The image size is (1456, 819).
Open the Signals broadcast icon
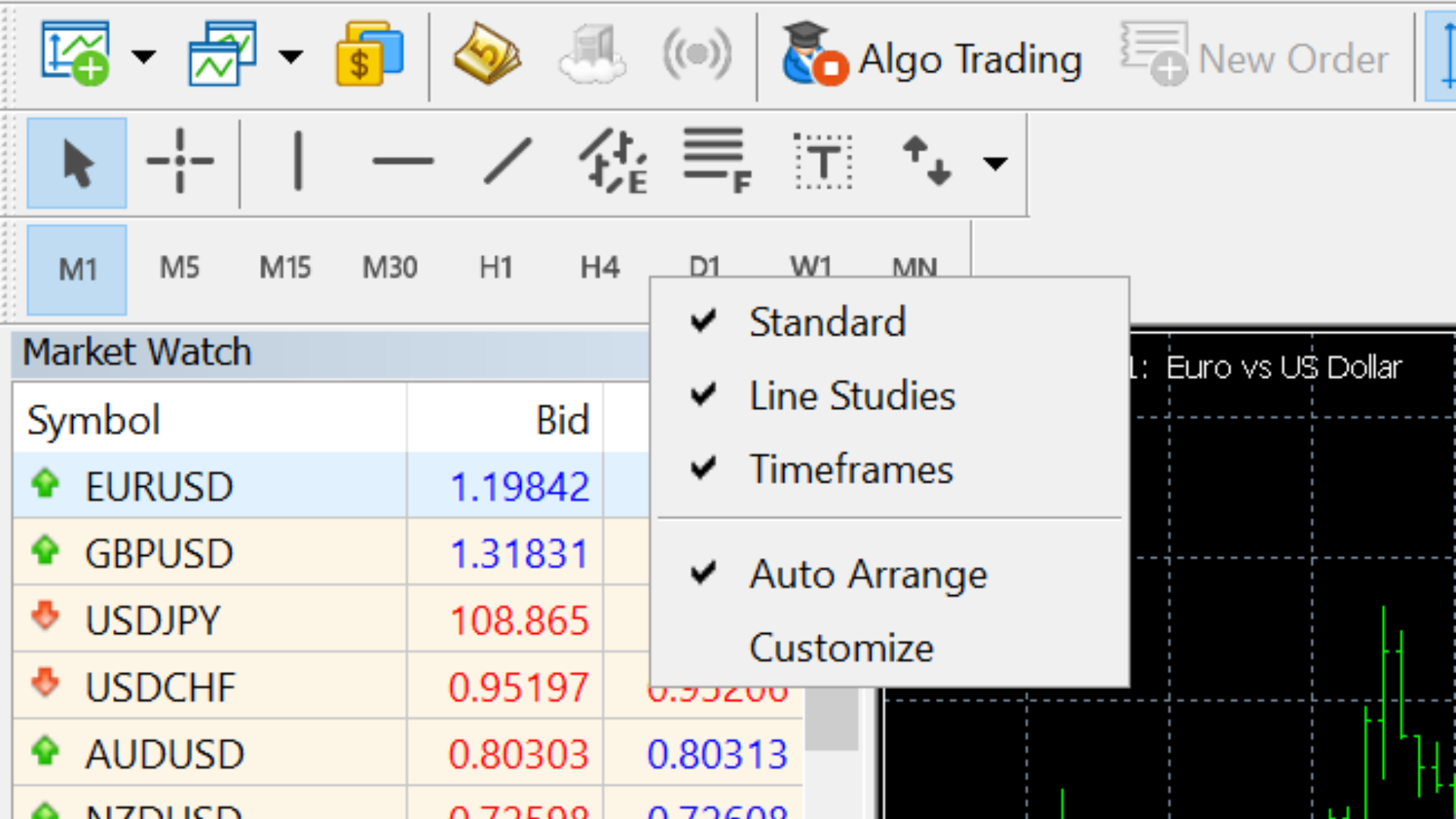[x=697, y=55]
